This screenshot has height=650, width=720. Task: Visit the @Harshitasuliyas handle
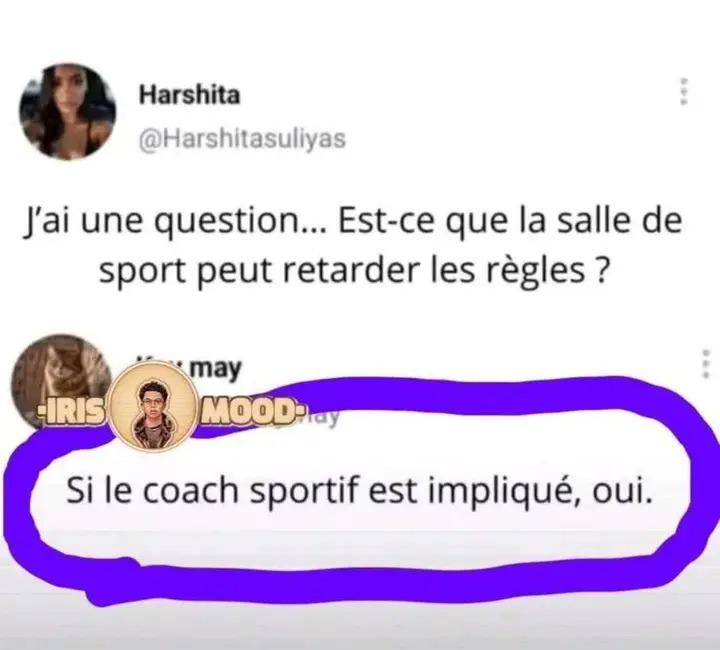242,139
